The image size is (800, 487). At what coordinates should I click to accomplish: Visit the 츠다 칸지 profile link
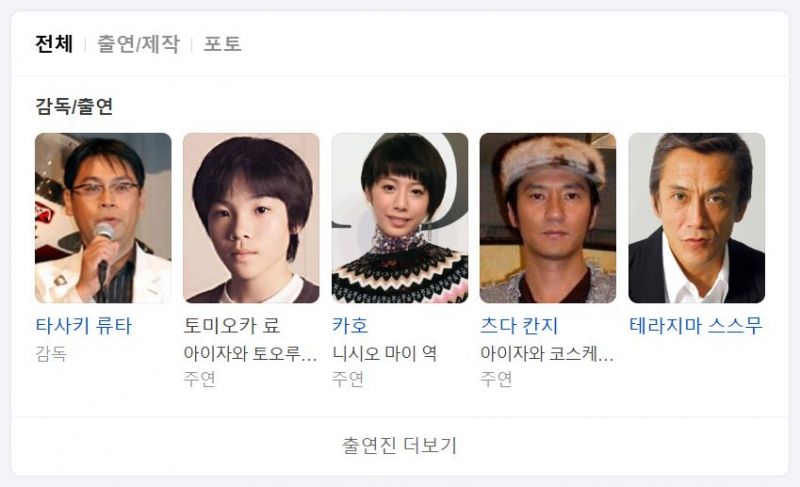pyautogui.click(x=519, y=326)
